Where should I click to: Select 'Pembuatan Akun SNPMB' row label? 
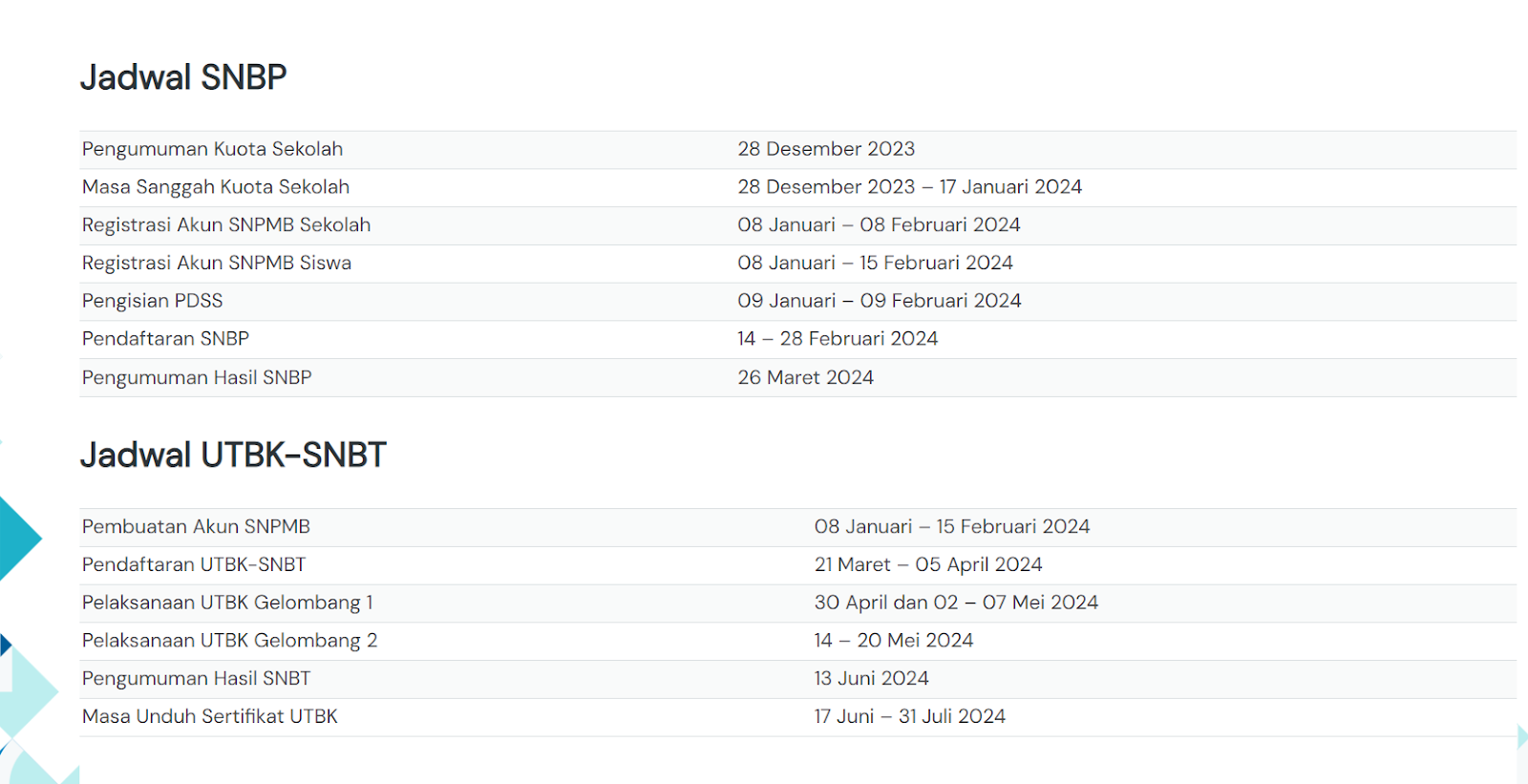pyautogui.click(x=196, y=527)
